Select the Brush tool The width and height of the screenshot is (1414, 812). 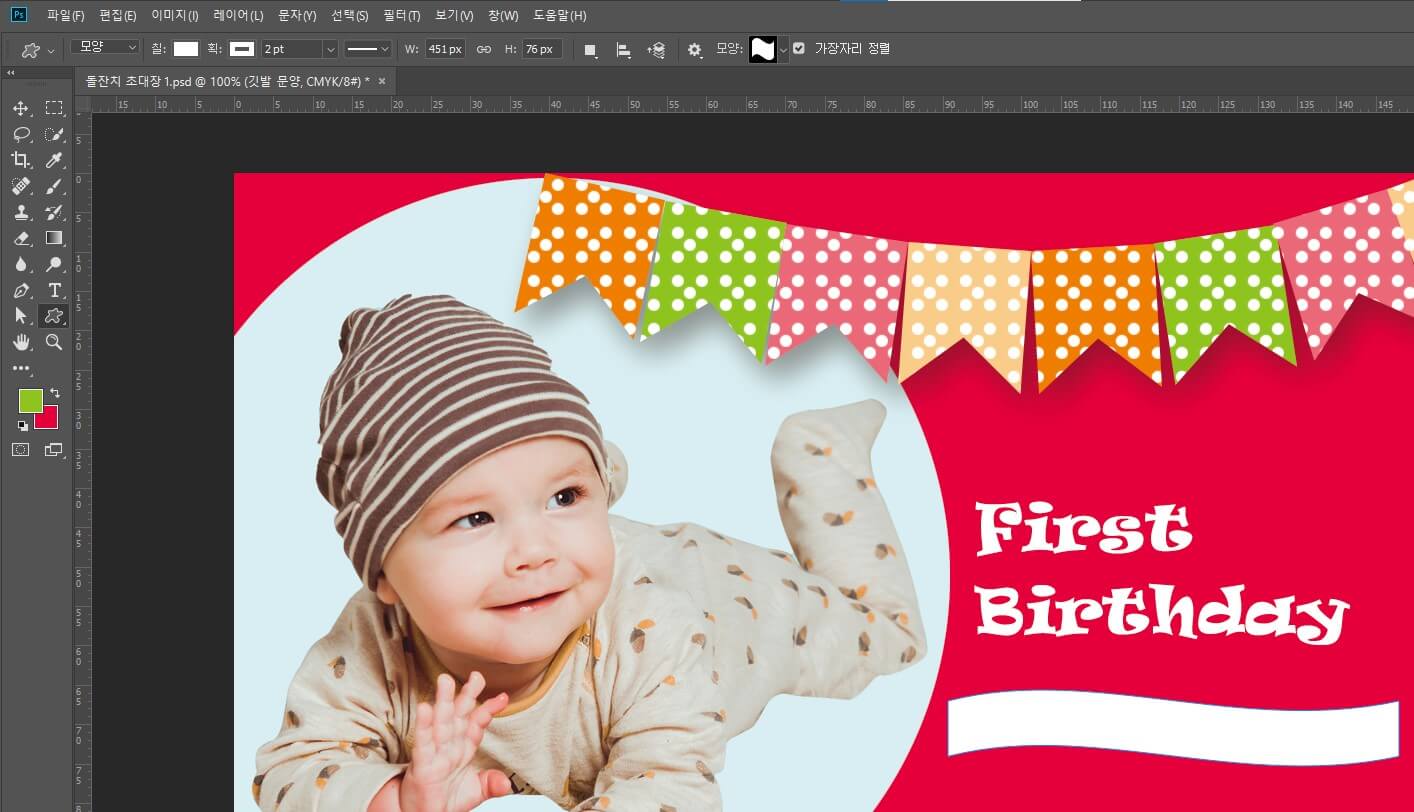coord(54,186)
